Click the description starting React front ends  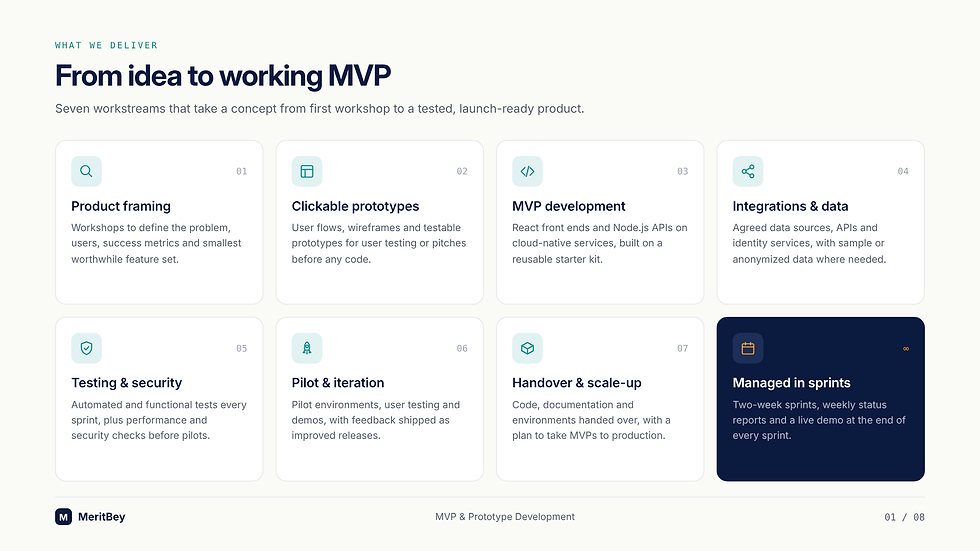tap(599, 243)
